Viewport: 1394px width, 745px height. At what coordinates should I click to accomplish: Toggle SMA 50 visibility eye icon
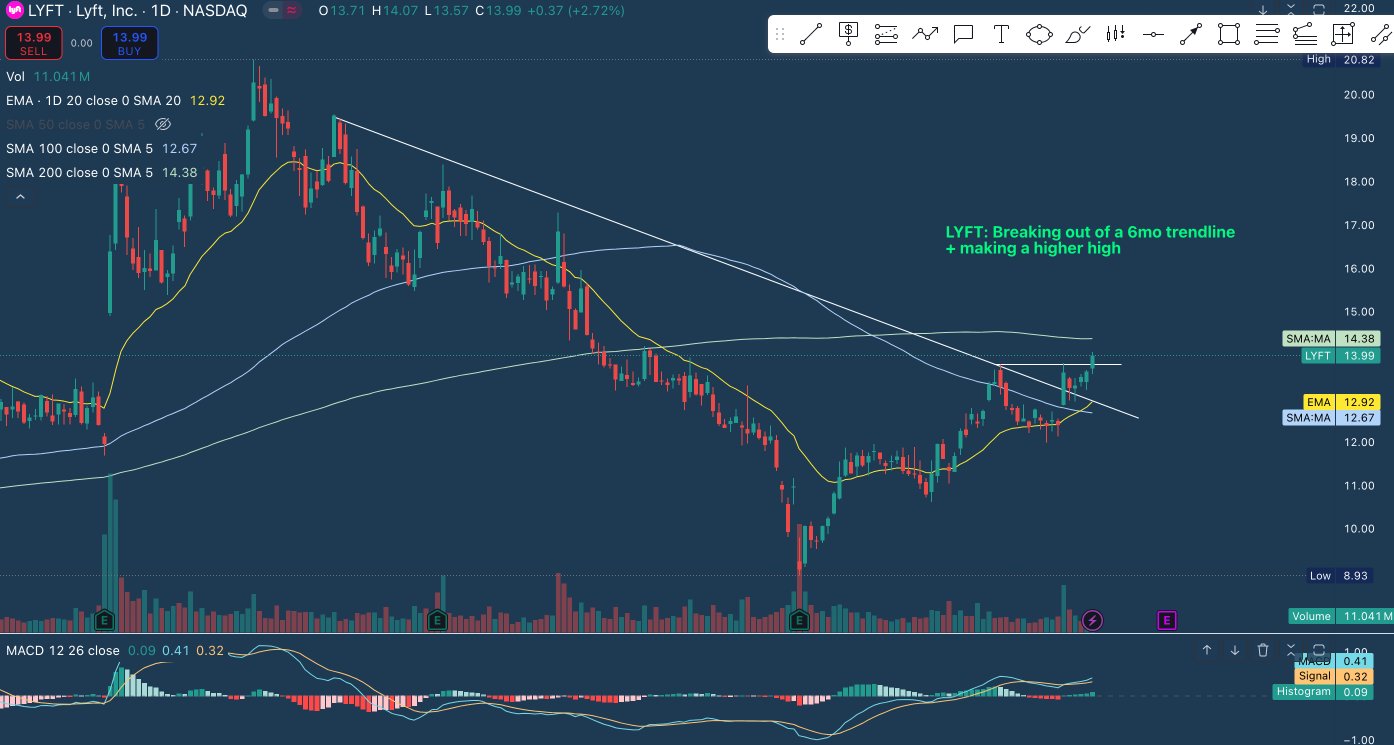[x=164, y=125]
